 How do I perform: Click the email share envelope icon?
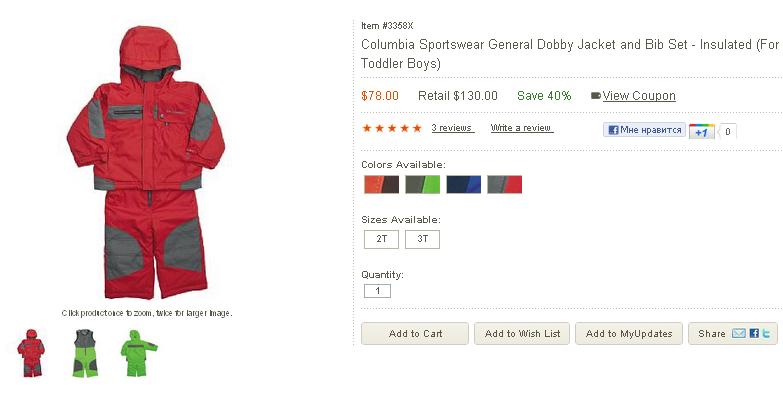(x=739, y=333)
